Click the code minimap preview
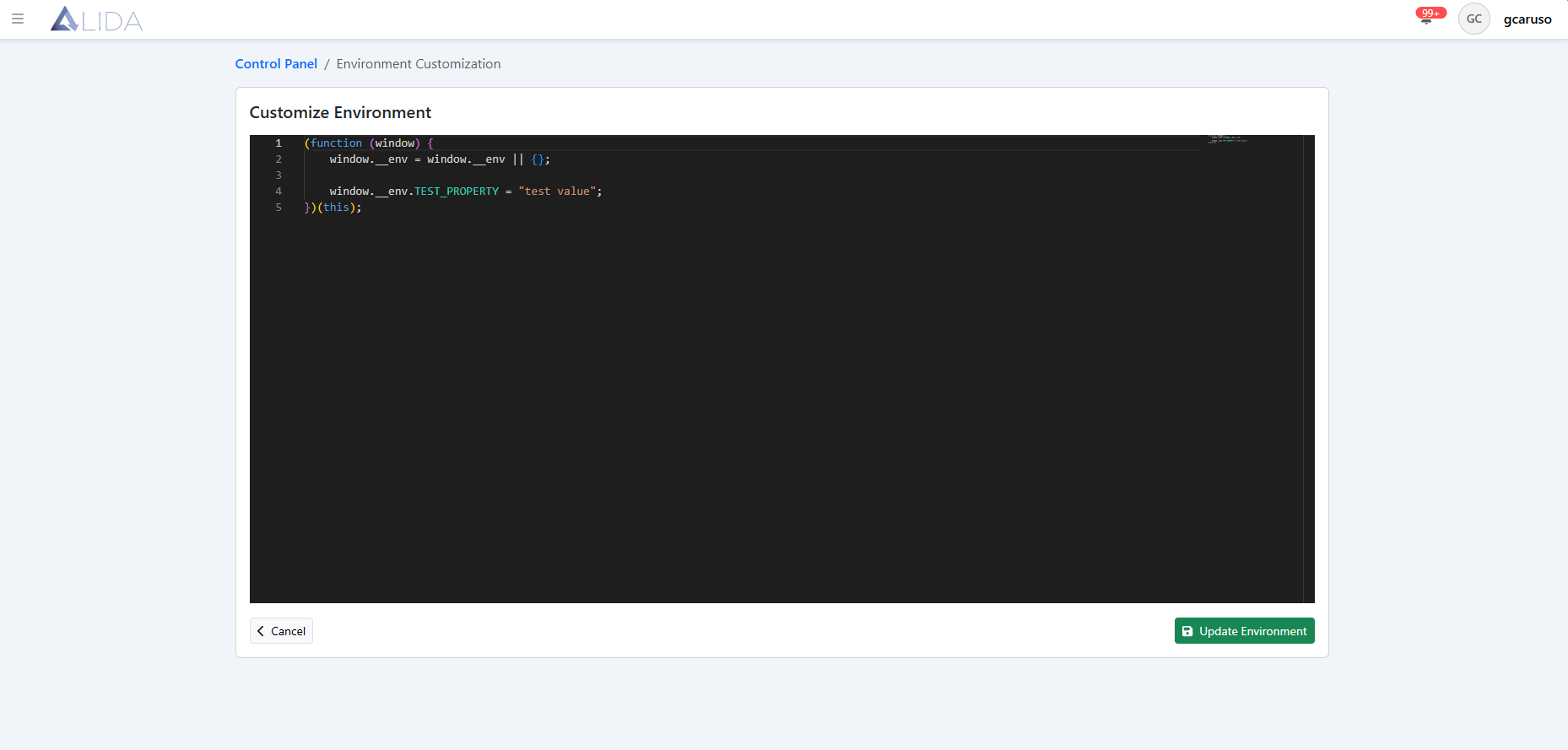1568x750 pixels. [1228, 139]
